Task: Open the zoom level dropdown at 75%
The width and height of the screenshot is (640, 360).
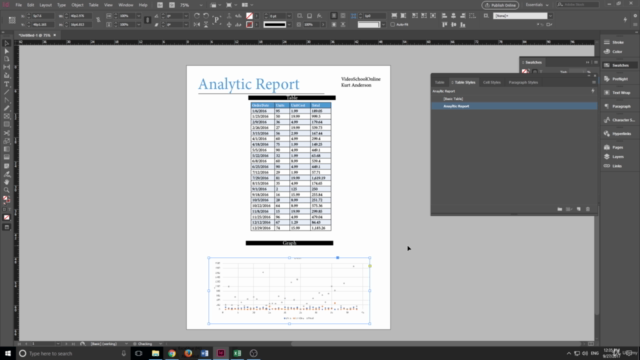Action: 201,5
